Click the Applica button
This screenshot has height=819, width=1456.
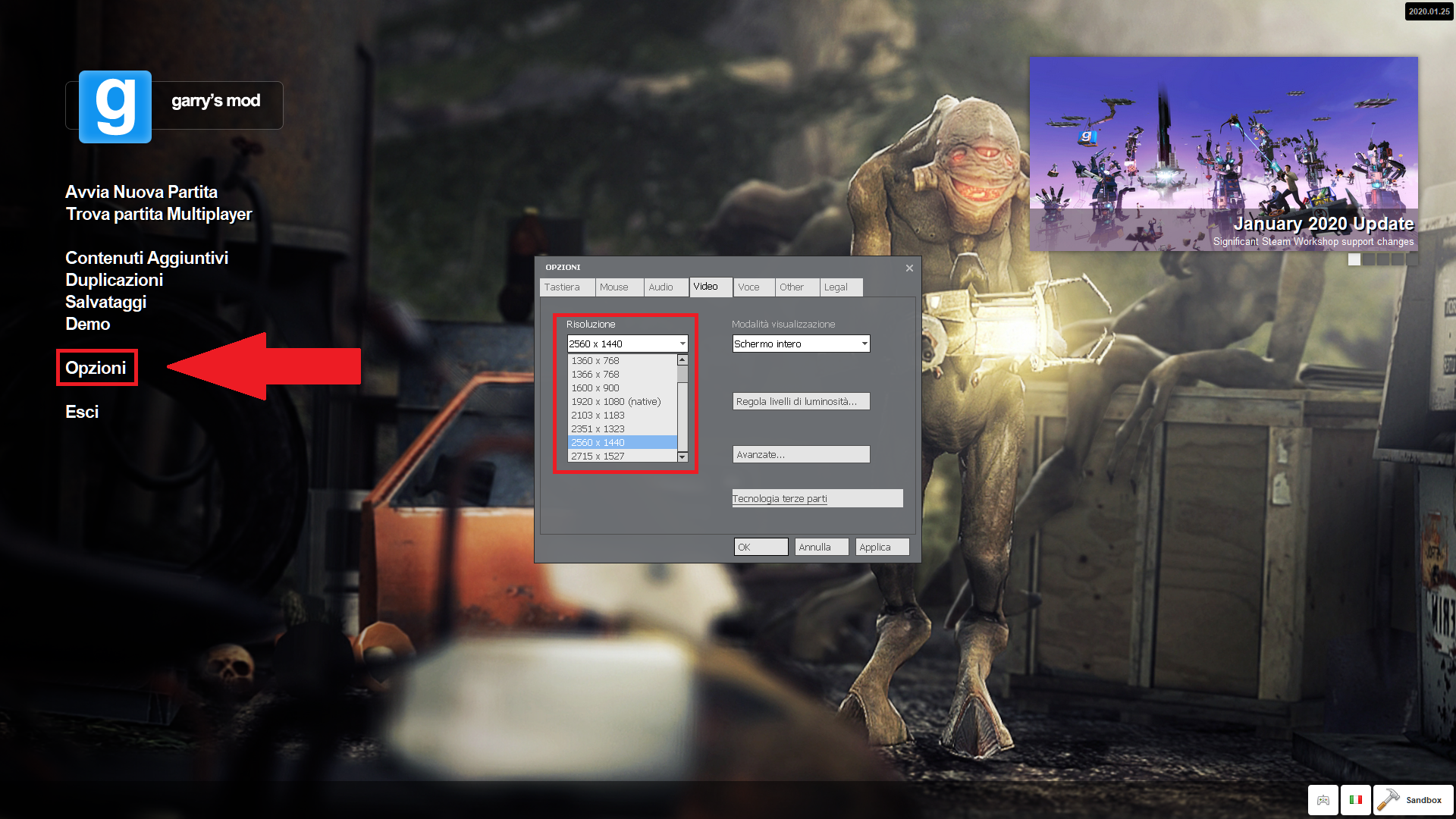[x=882, y=547]
